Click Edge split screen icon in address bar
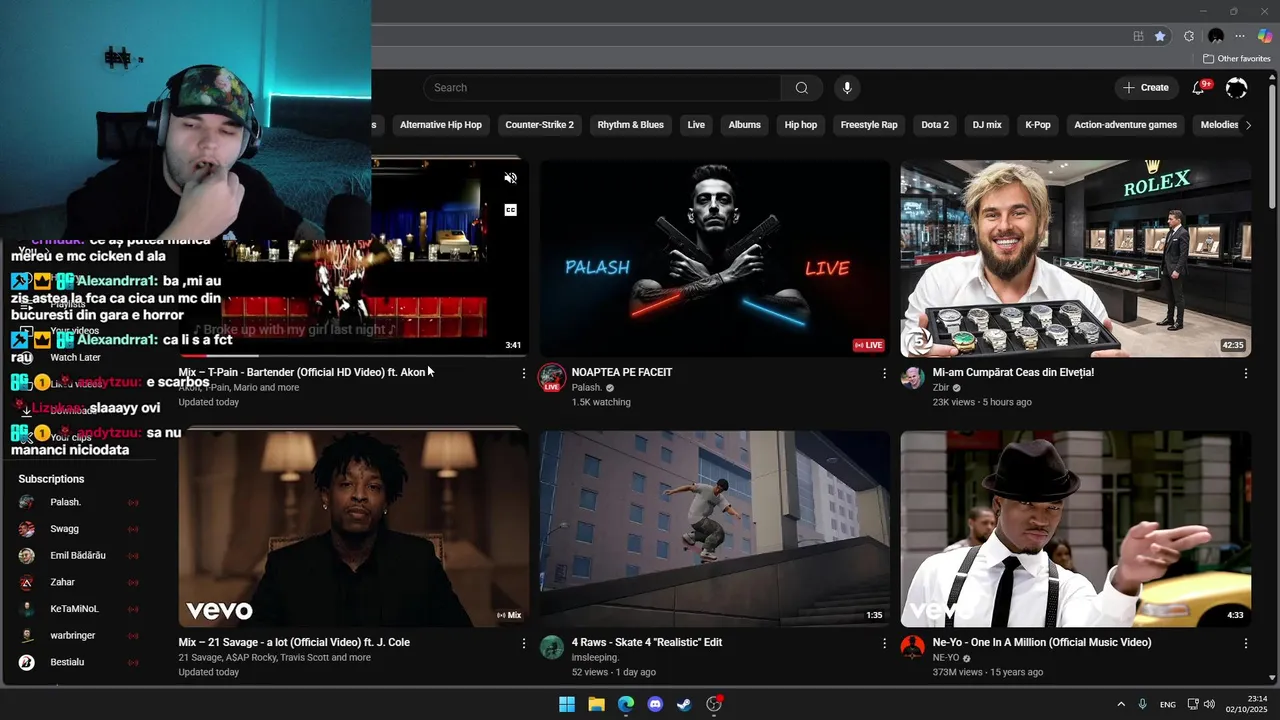The height and width of the screenshot is (720, 1280). (1138, 36)
